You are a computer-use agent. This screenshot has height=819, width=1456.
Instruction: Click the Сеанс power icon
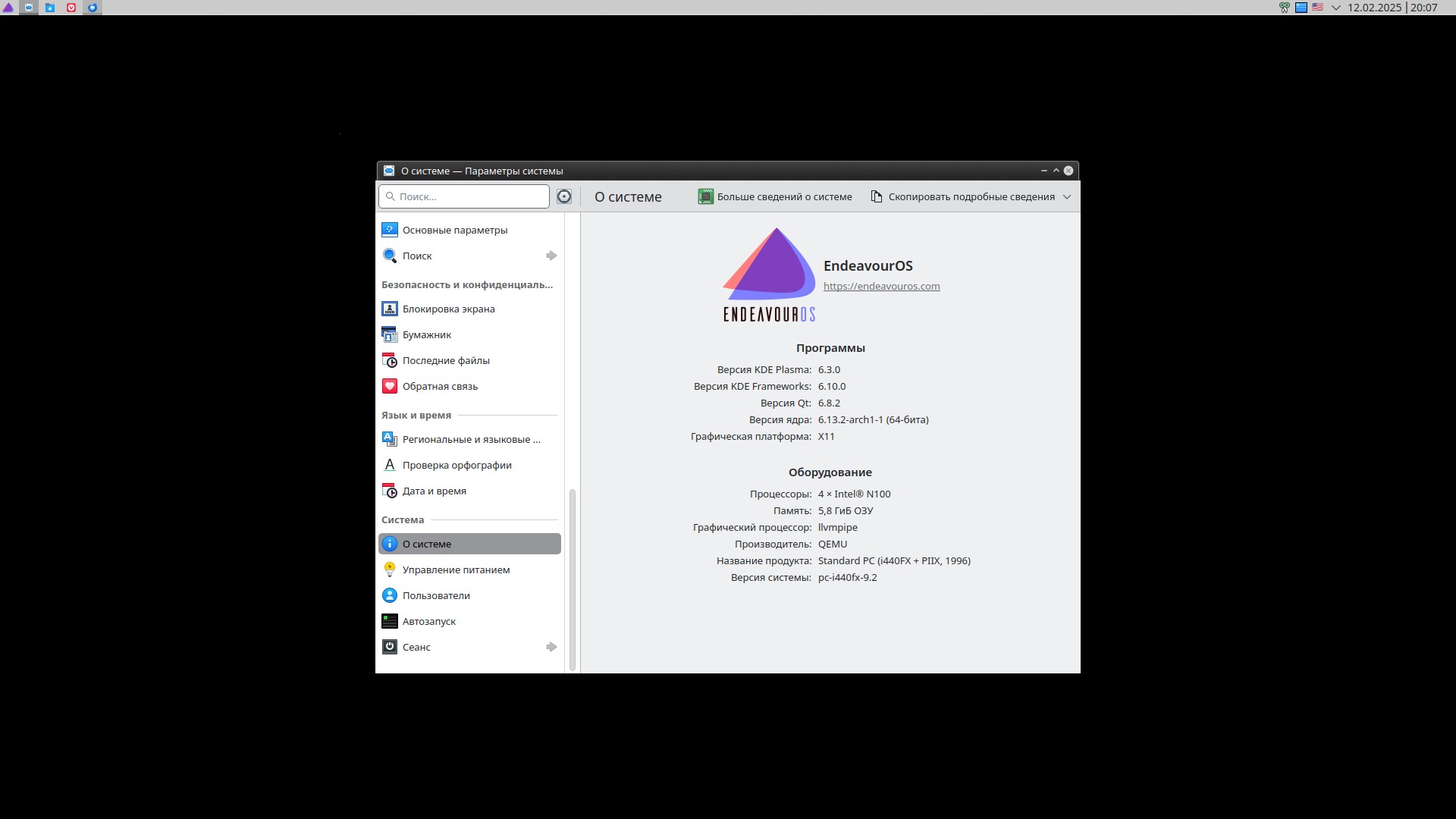point(390,647)
